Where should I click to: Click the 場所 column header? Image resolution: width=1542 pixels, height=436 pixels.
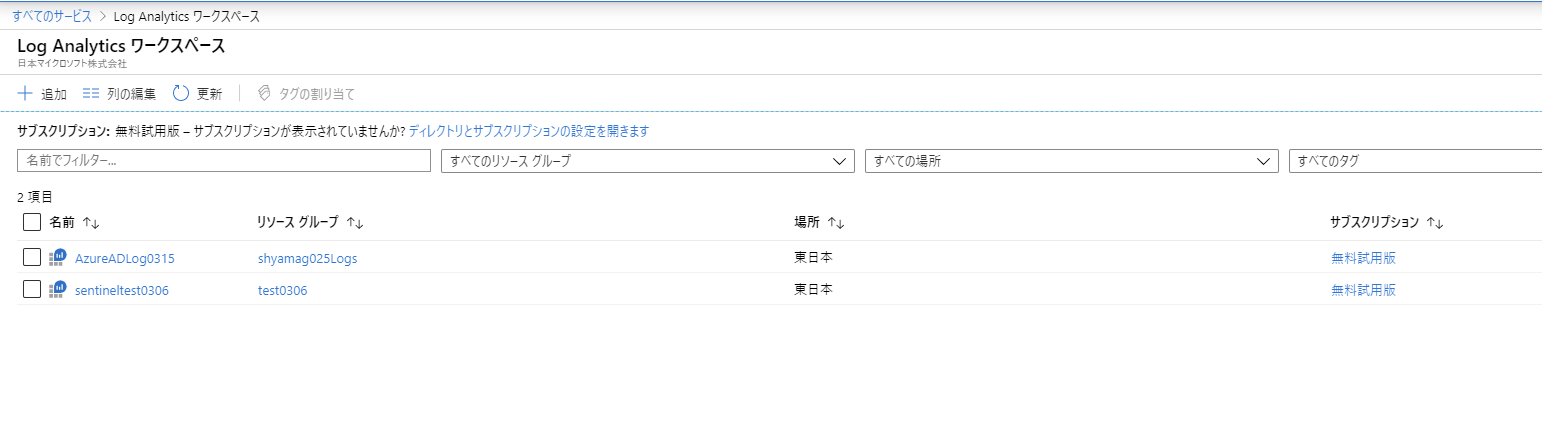[807, 222]
